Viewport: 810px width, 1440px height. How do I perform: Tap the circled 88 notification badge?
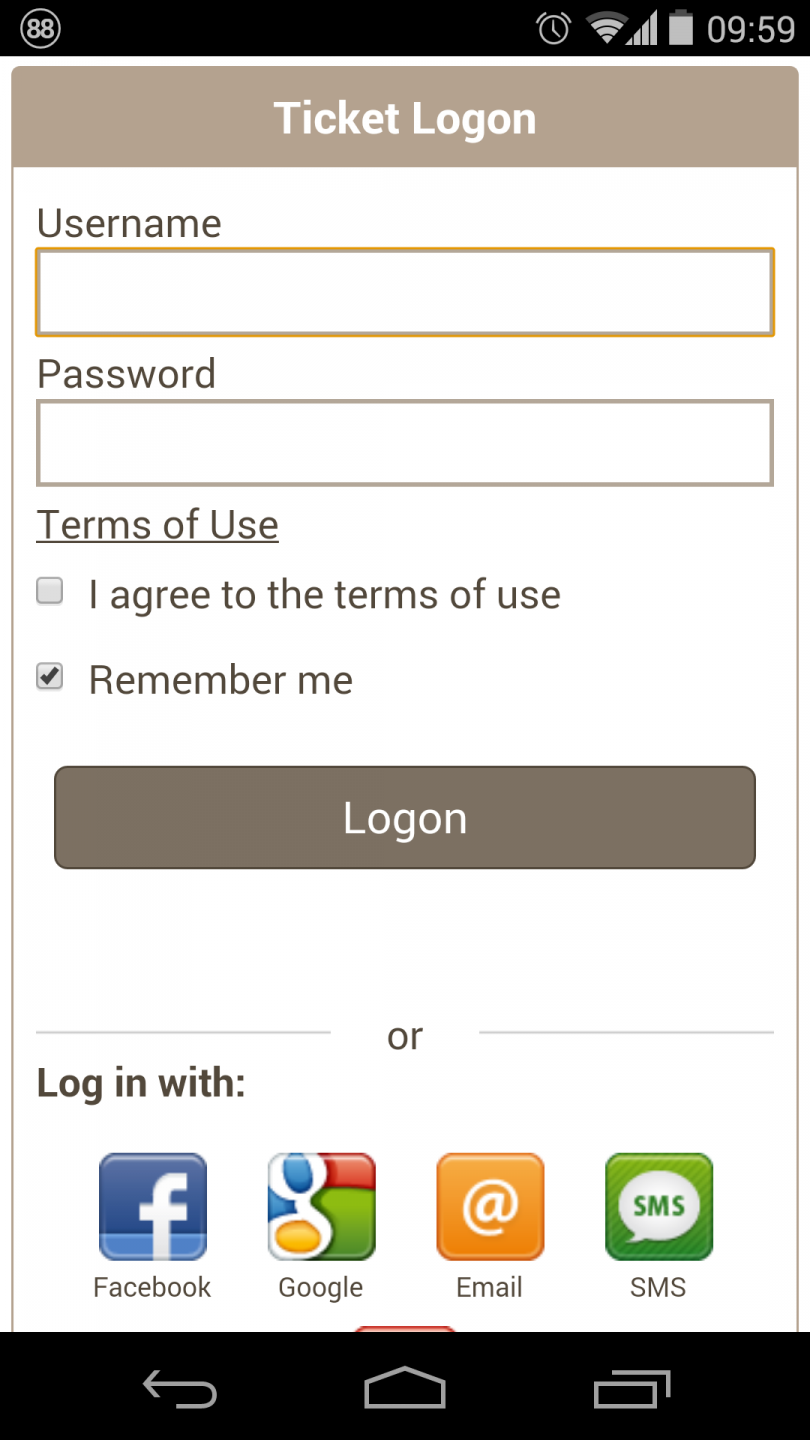[40, 28]
